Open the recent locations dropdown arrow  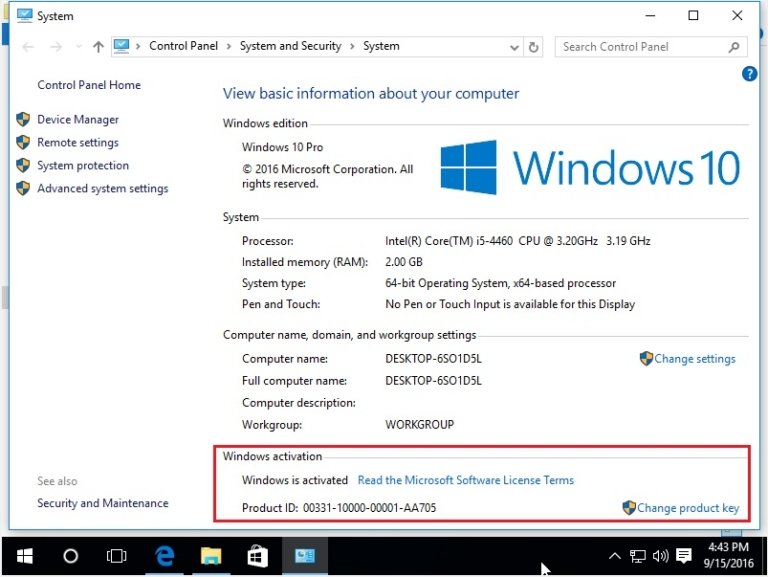pyautogui.click(x=78, y=47)
